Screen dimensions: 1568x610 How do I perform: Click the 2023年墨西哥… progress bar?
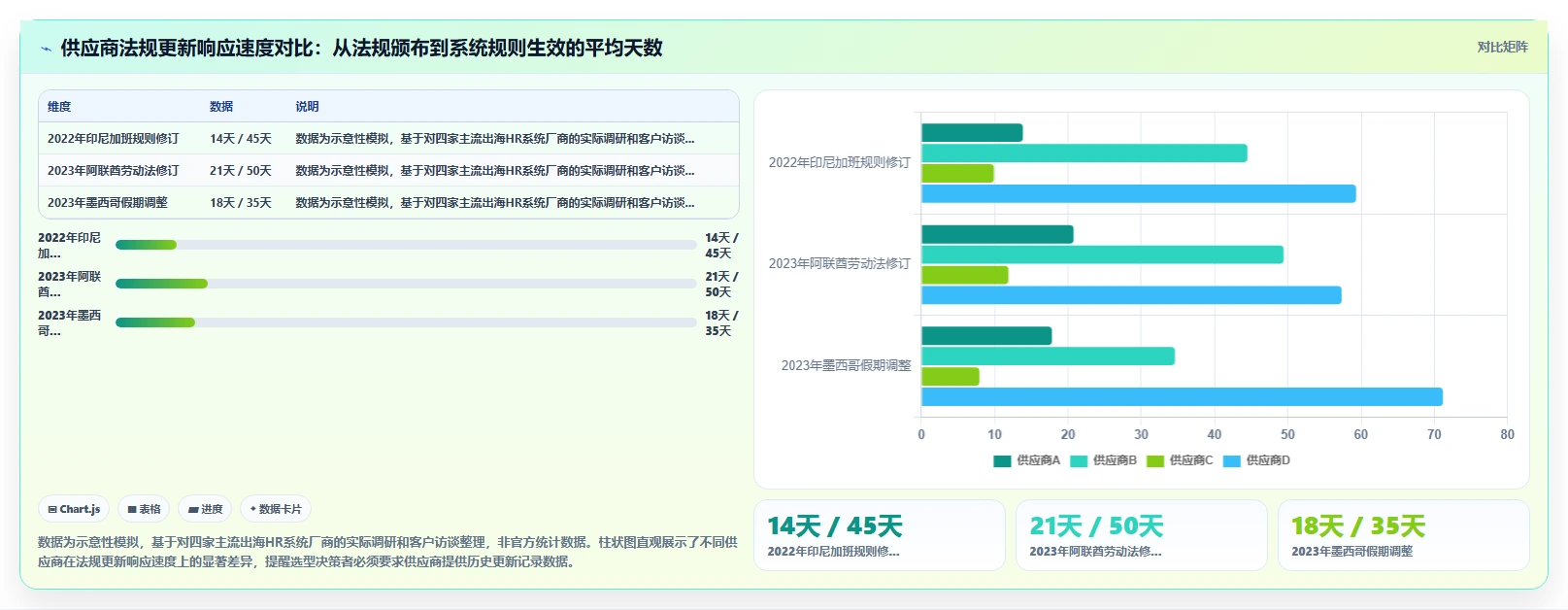[x=406, y=322]
